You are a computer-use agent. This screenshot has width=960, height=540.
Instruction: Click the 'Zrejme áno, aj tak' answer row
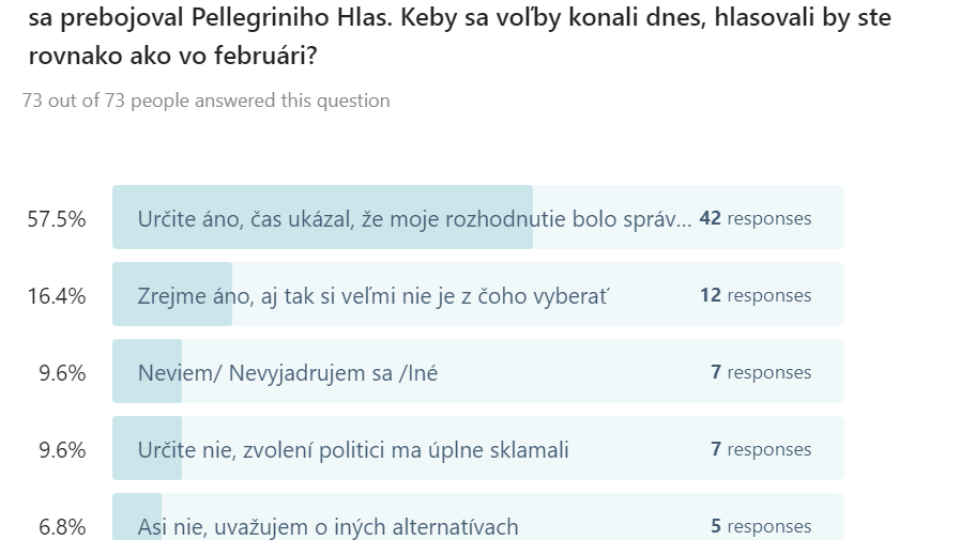click(x=478, y=294)
